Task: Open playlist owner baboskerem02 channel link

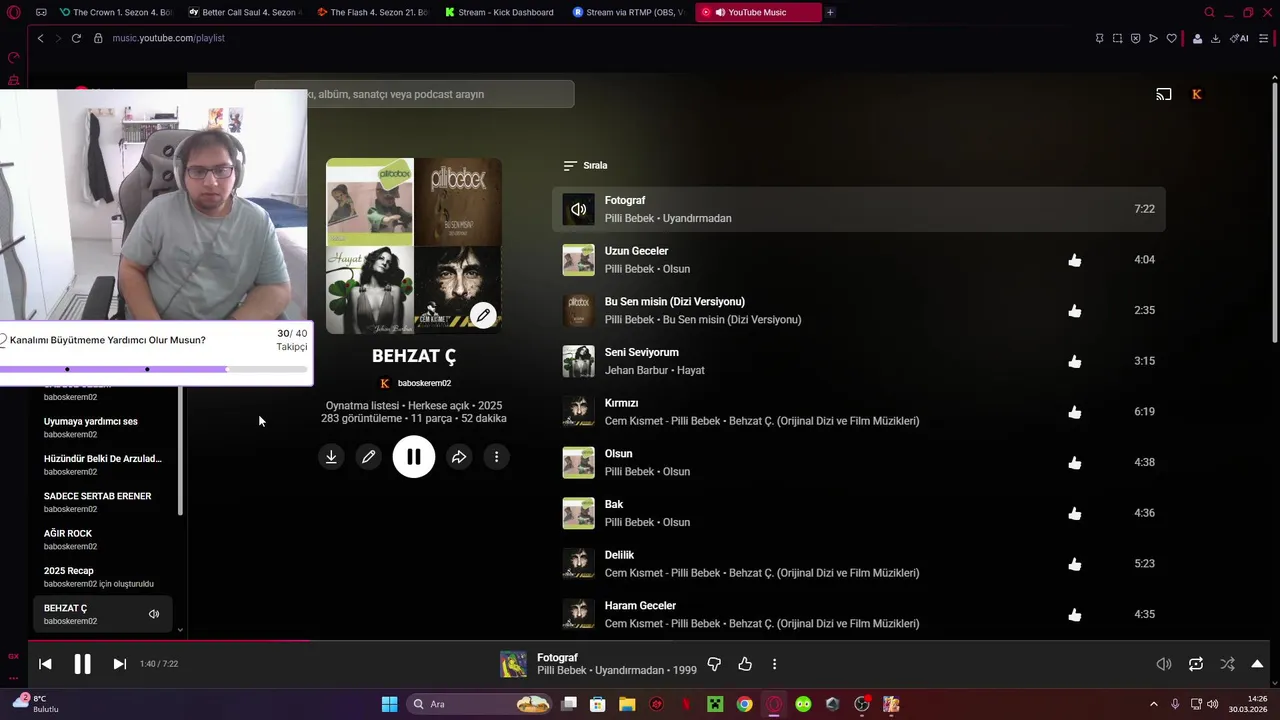Action: click(424, 383)
